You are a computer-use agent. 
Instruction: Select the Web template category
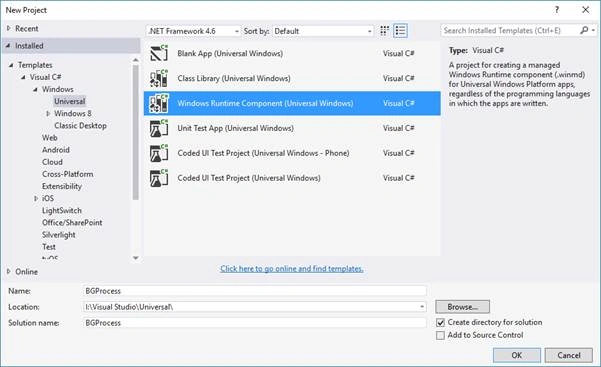point(50,138)
